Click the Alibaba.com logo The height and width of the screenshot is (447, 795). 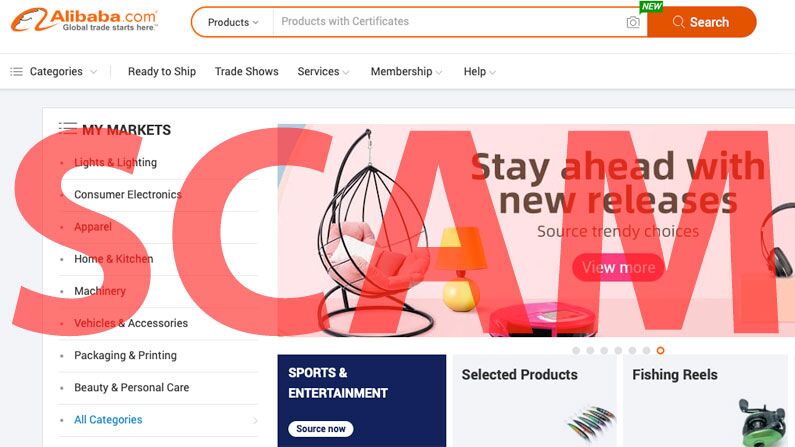pyautogui.click(x=84, y=20)
